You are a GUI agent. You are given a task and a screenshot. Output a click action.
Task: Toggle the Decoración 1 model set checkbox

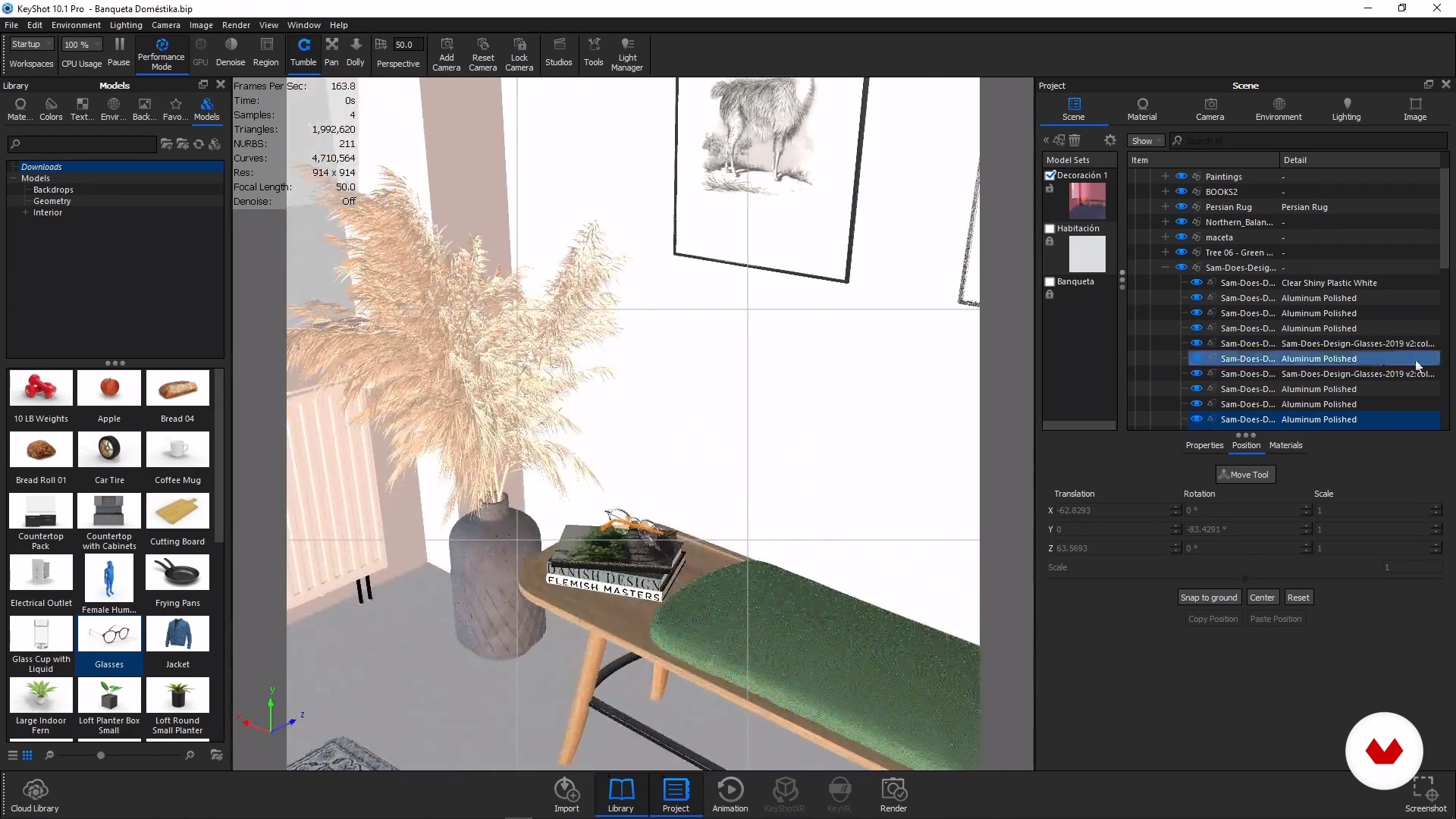click(x=1050, y=175)
